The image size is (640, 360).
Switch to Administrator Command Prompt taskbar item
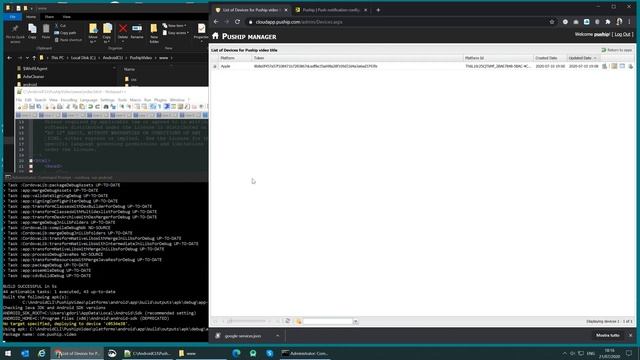coord(305,353)
